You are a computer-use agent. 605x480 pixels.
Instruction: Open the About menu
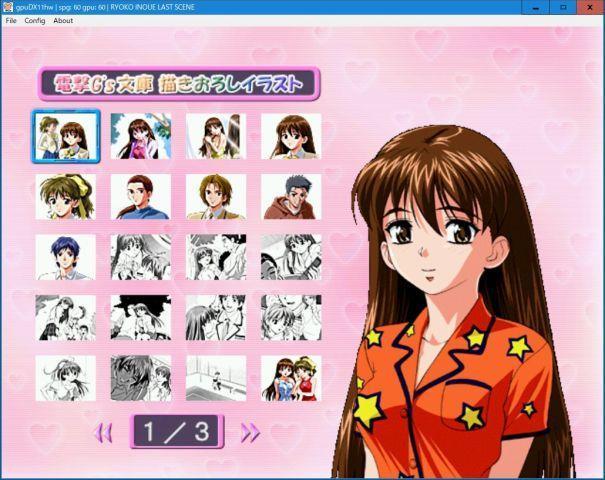click(x=63, y=20)
